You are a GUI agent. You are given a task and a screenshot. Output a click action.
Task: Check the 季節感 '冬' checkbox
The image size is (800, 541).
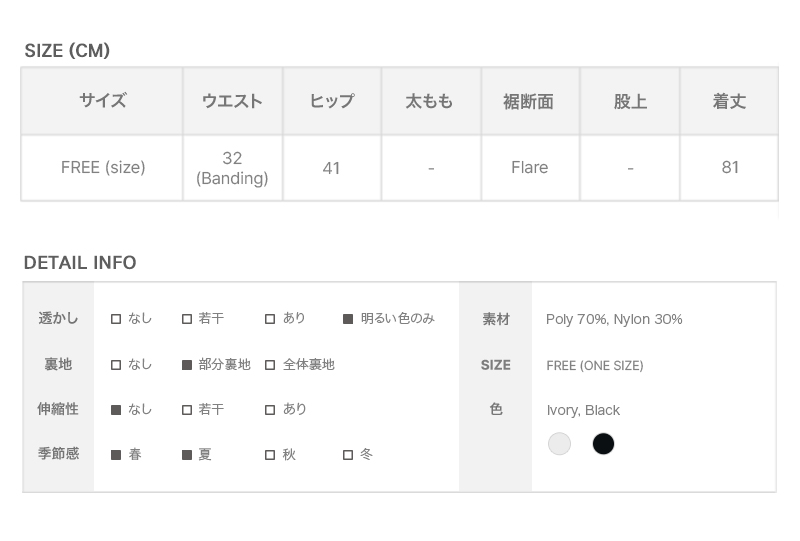tap(348, 455)
